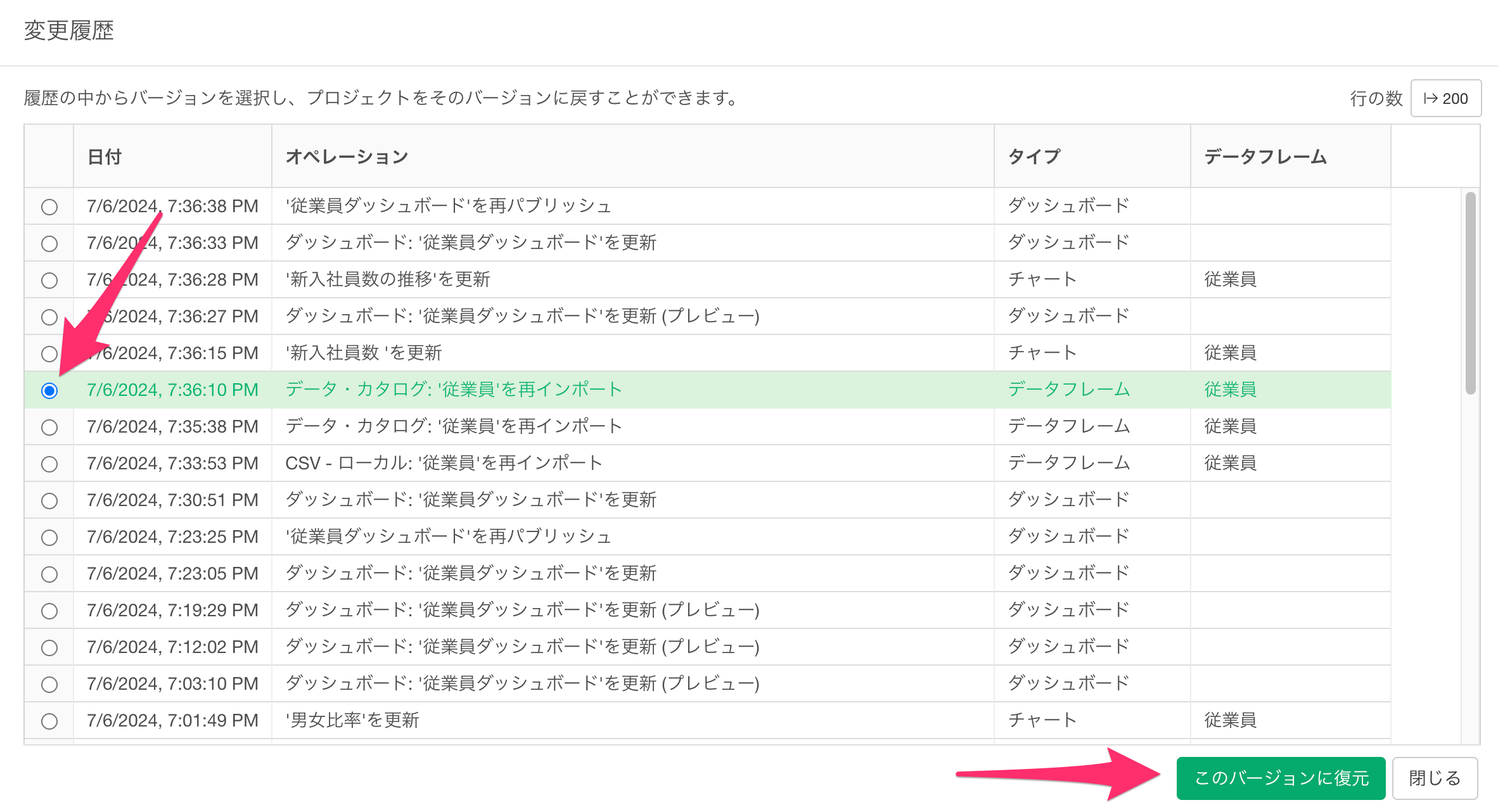The image size is (1498, 812).
Task: Open the row count 200 selector
Action: coord(1445,98)
